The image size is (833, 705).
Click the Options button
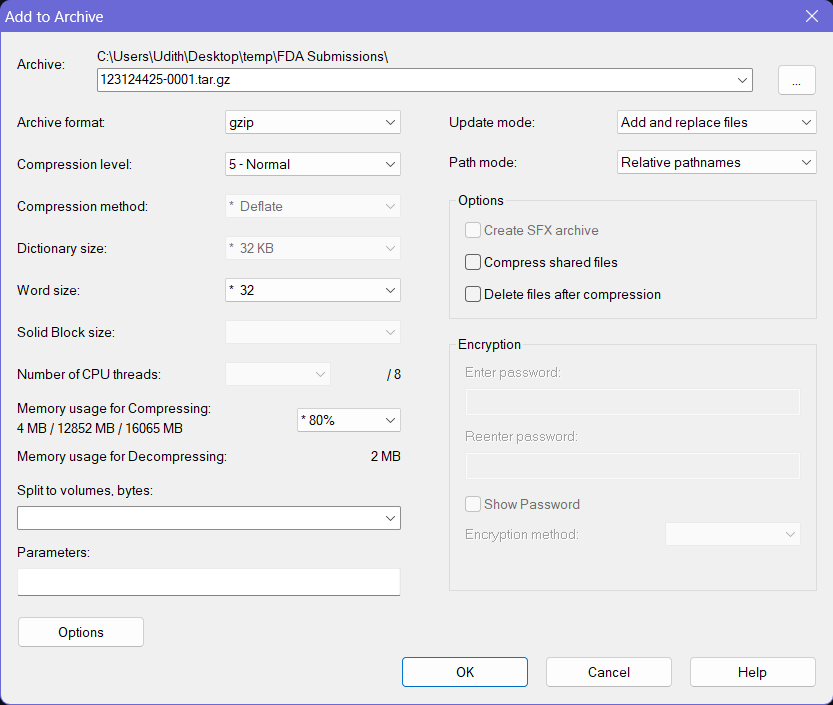[x=81, y=632]
